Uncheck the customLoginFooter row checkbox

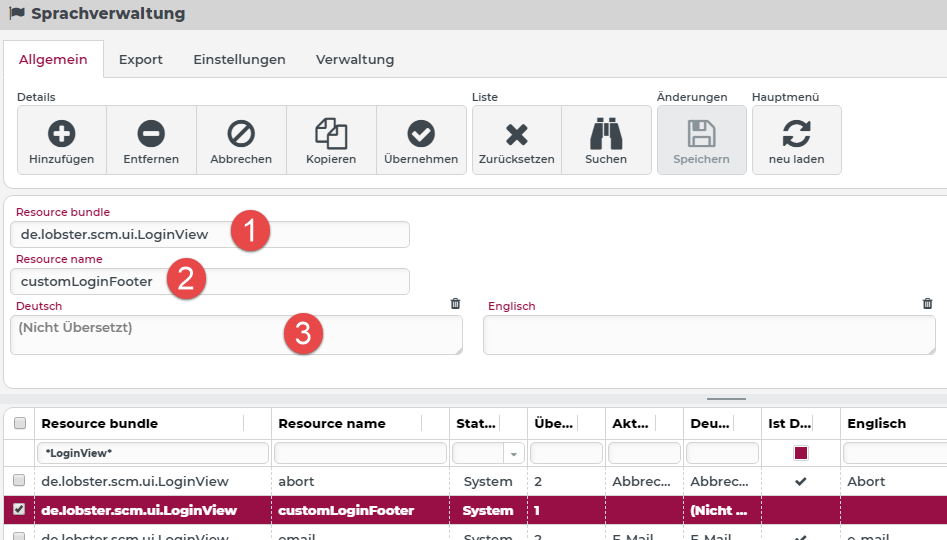(19, 510)
